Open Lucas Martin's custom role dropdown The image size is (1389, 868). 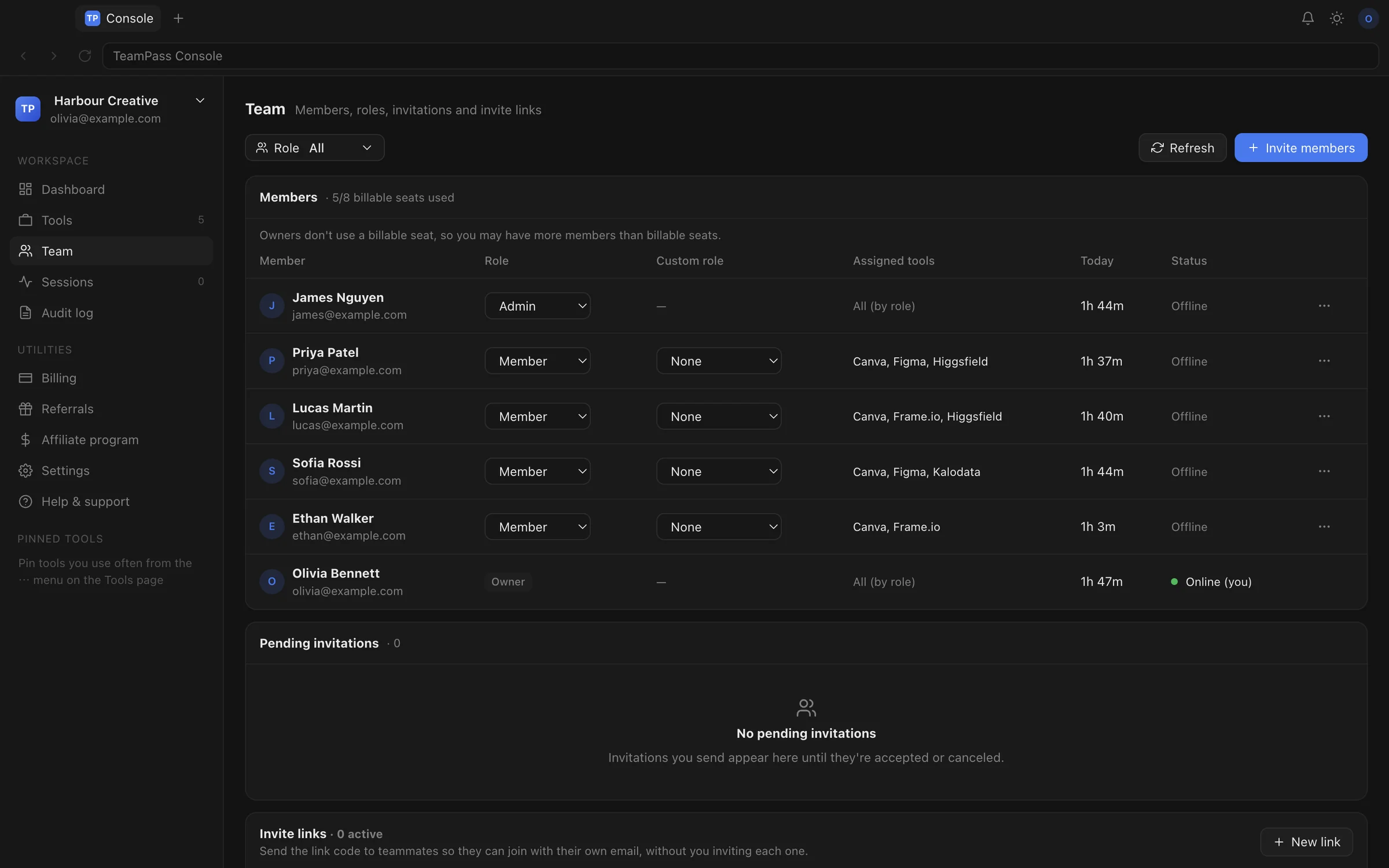click(x=719, y=416)
